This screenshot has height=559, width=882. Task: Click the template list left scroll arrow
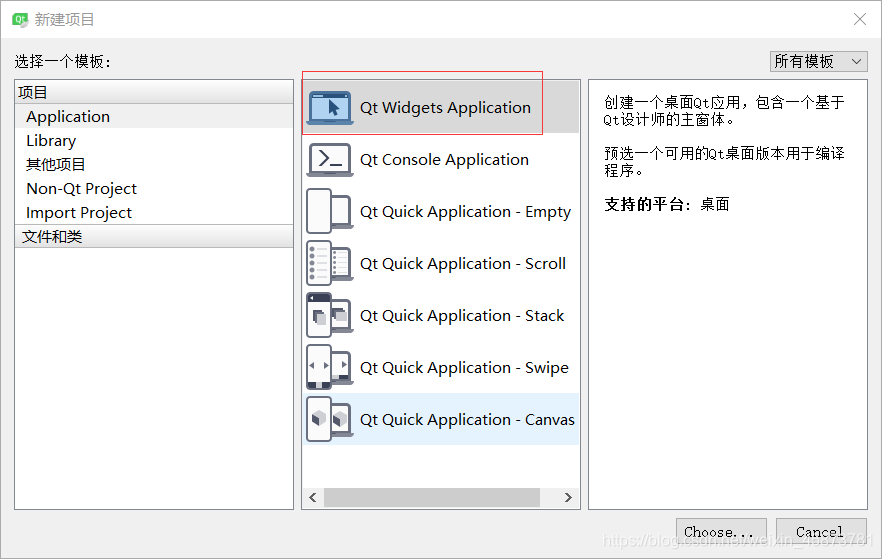(313, 497)
